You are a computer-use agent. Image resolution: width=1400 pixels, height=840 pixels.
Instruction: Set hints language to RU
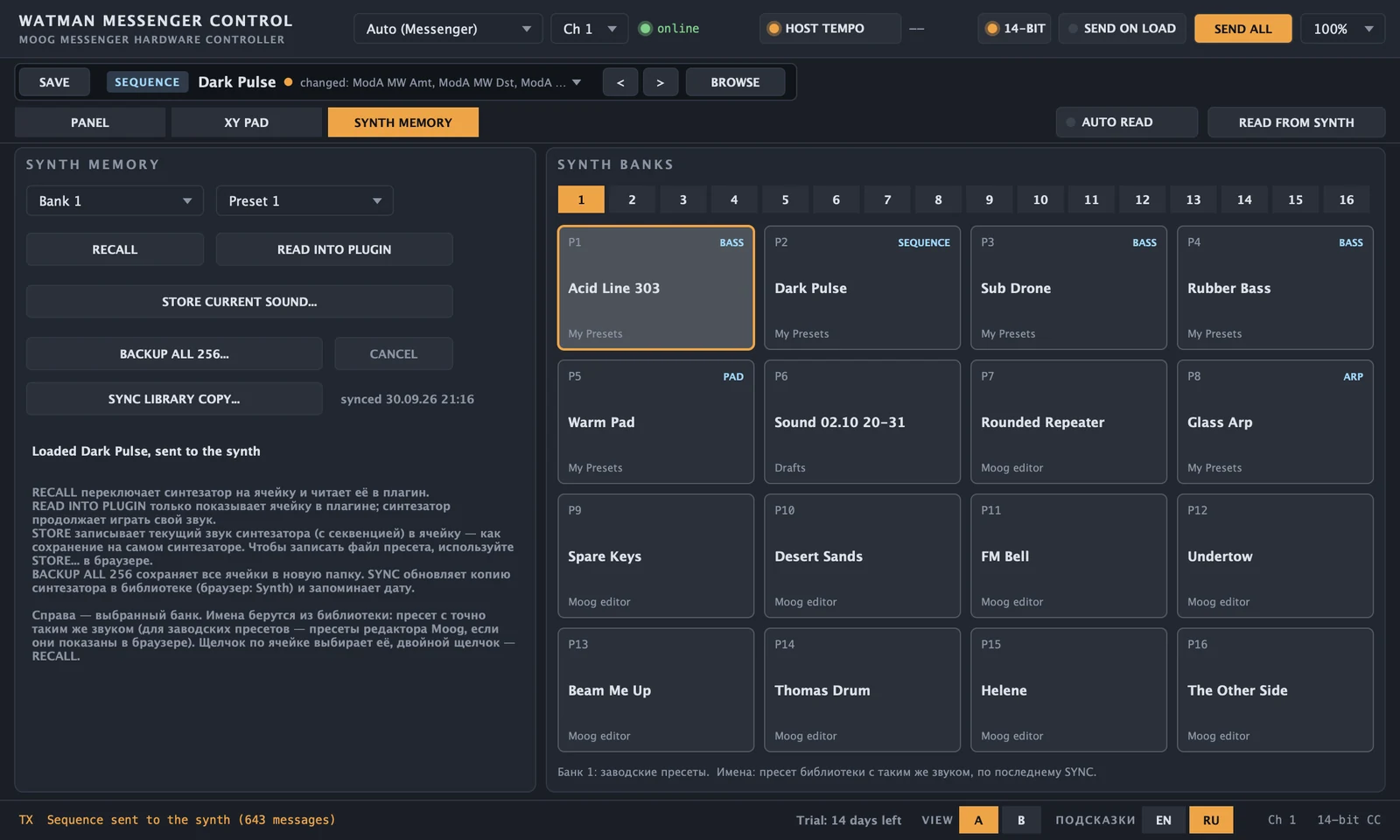[x=1211, y=820]
